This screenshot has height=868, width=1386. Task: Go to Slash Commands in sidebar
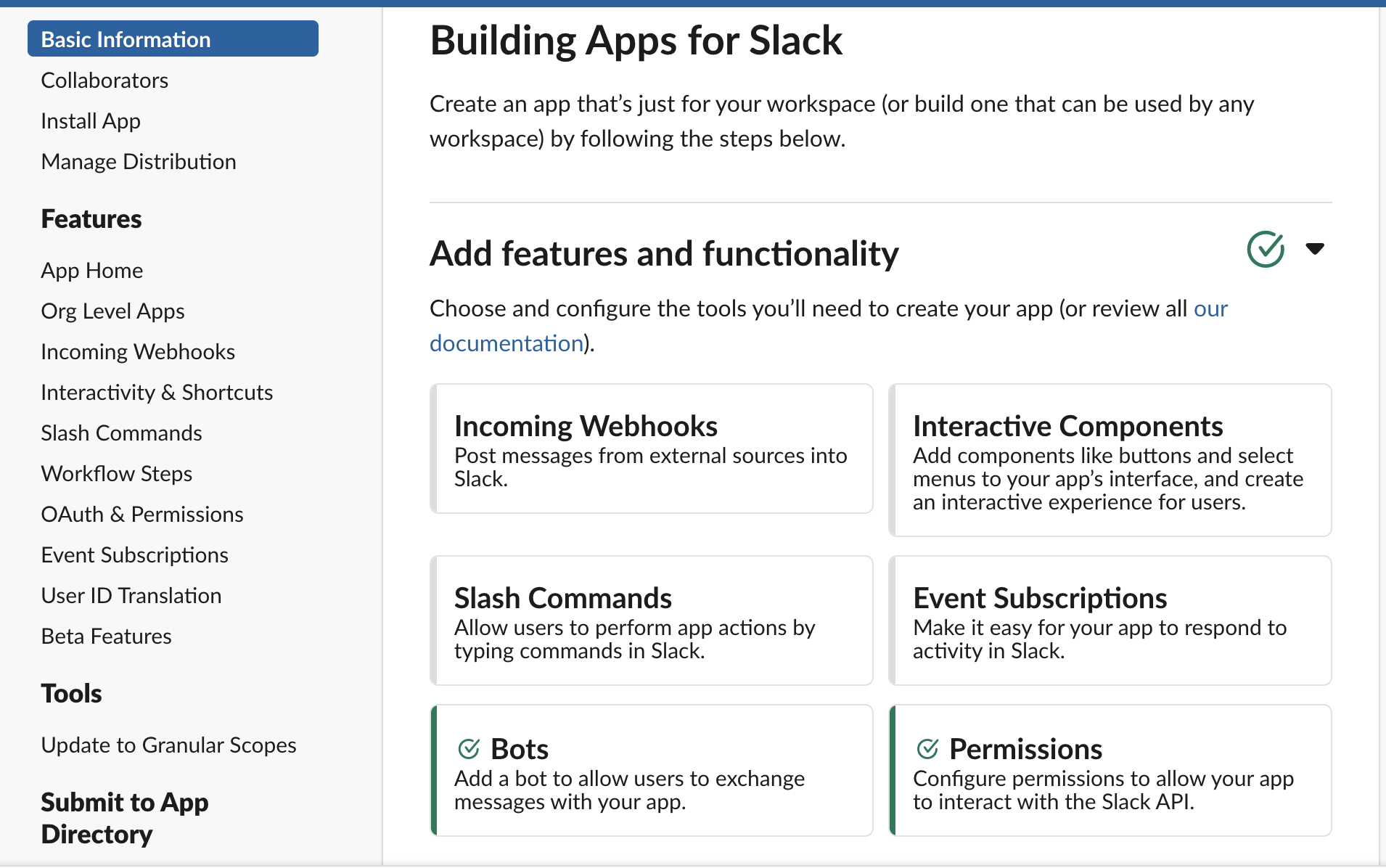pyautogui.click(x=121, y=433)
